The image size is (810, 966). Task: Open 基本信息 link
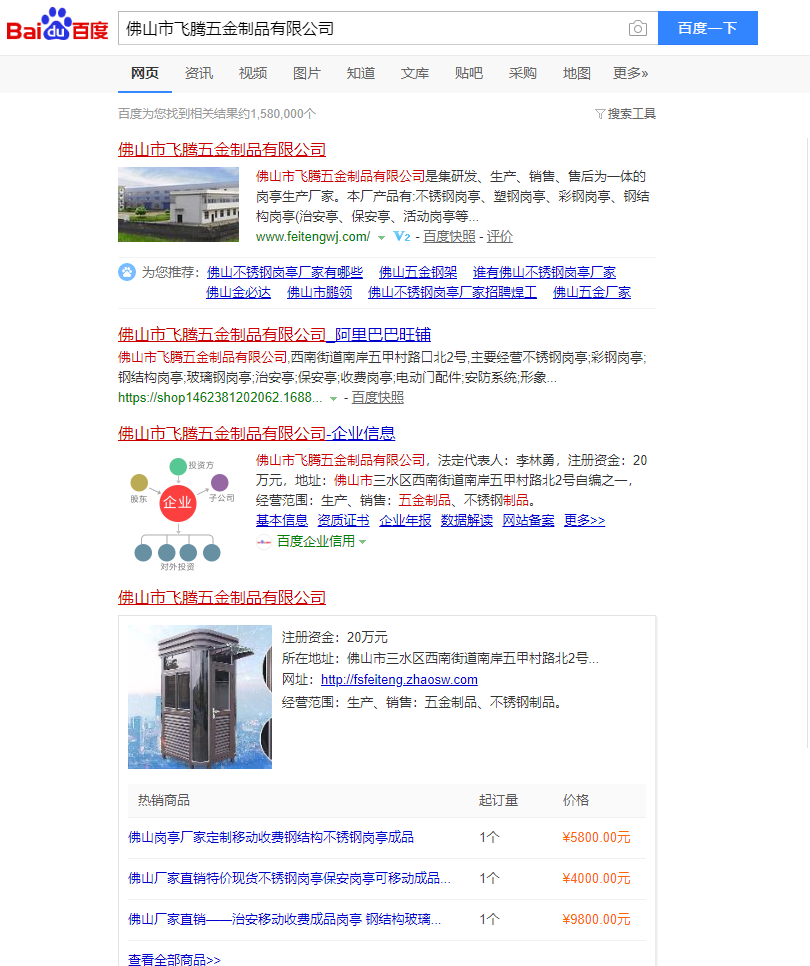(x=282, y=521)
